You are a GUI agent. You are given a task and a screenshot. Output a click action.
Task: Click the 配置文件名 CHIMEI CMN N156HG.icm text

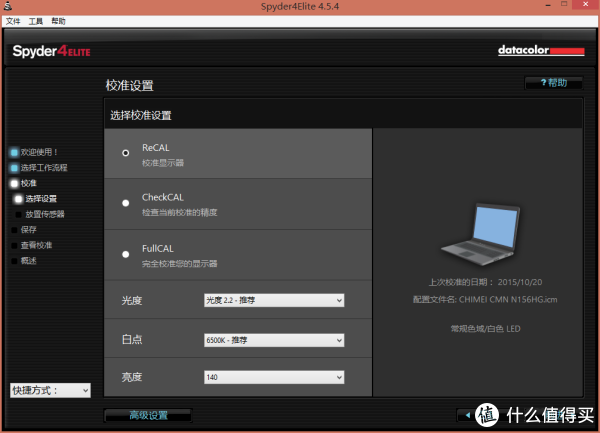pyautogui.click(x=485, y=300)
